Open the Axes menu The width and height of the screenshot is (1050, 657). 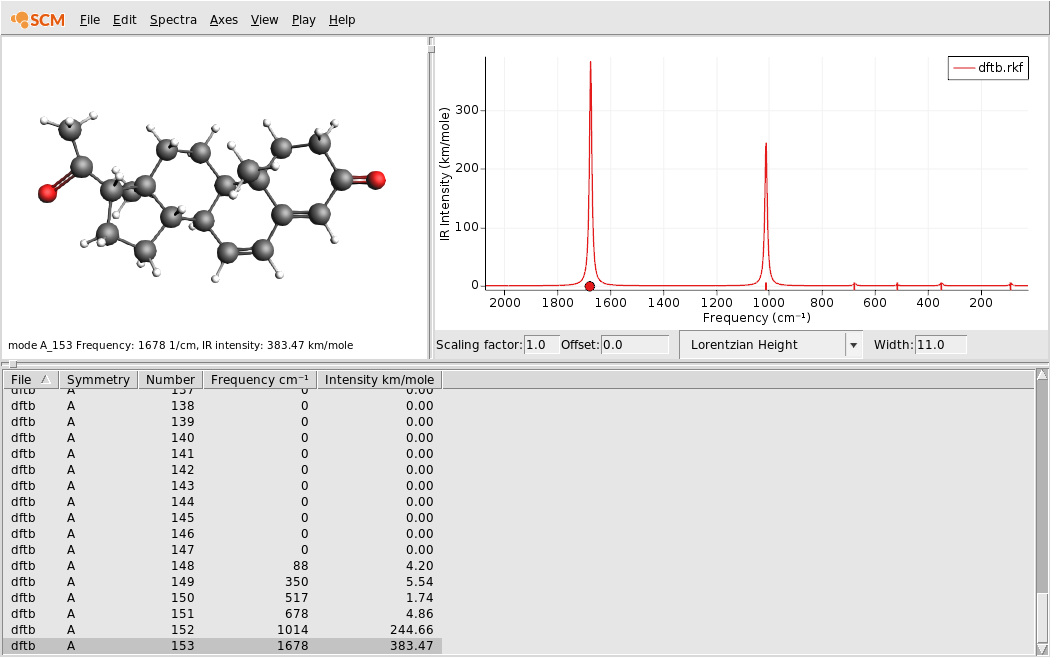224,19
